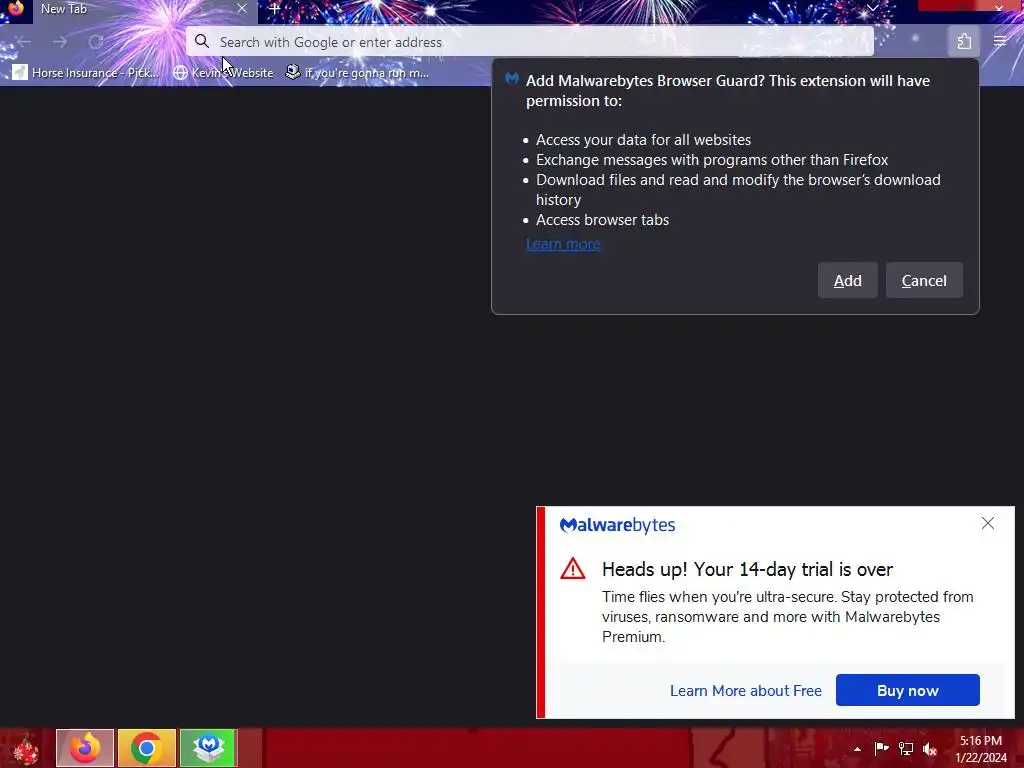Launch Chrome from the taskbar
The height and width of the screenshot is (768, 1024).
coord(147,748)
